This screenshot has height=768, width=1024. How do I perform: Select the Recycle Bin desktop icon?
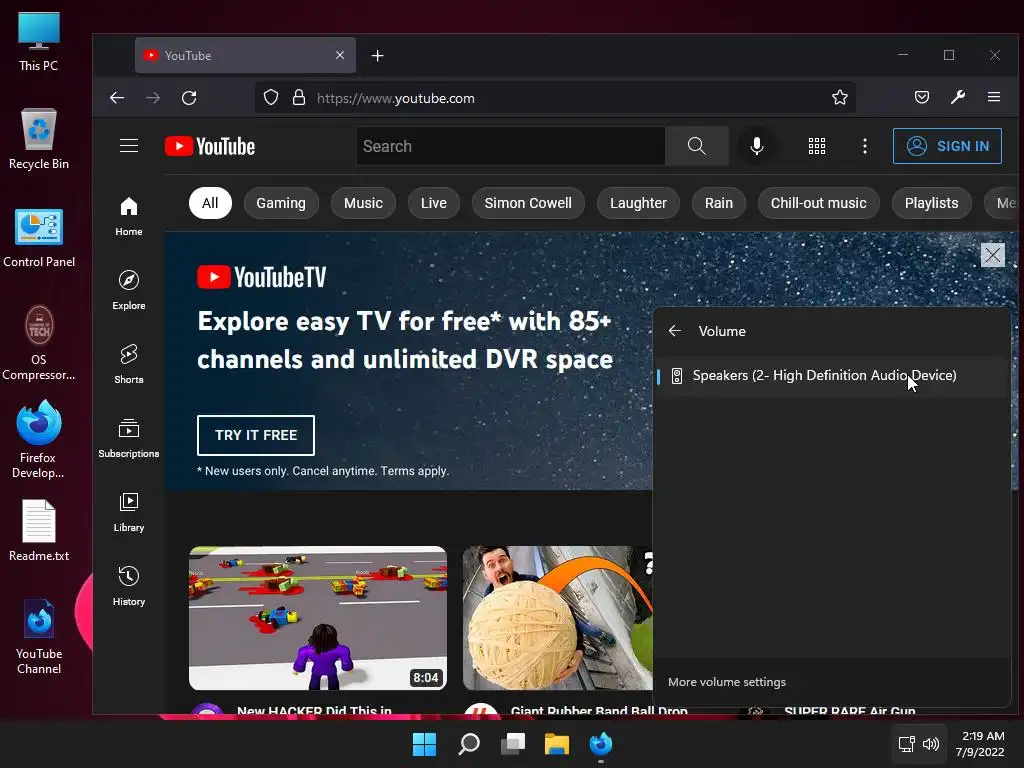39,139
